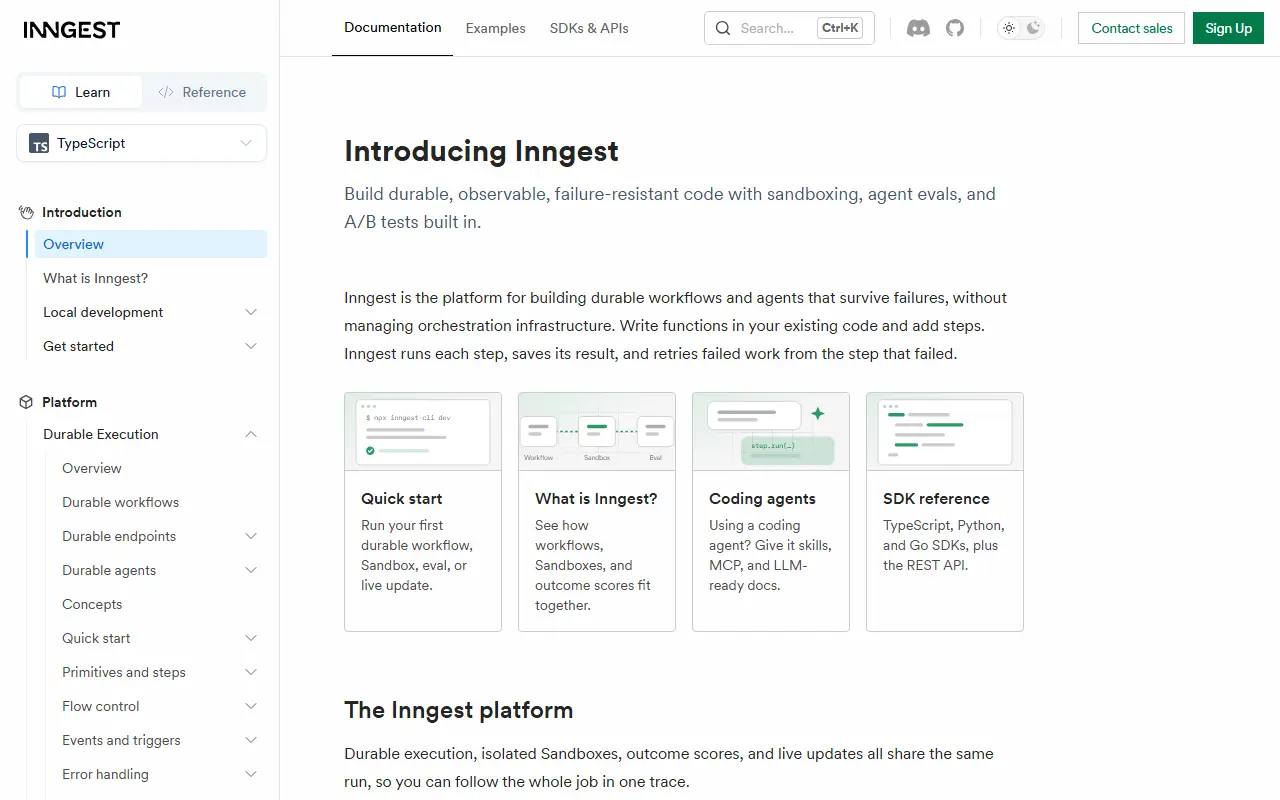Viewport: 1280px width, 800px height.
Task: Open Overview under Durable Execution
Action: [x=92, y=468]
